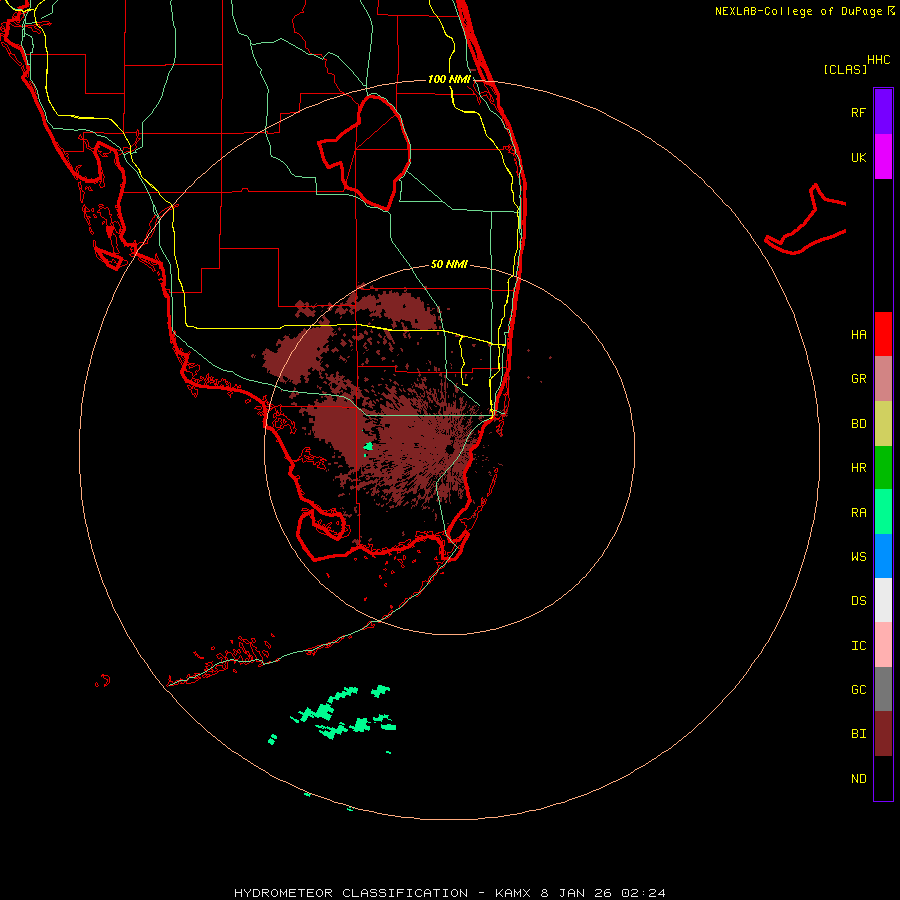Click the 'HA' legend label

[858, 335]
